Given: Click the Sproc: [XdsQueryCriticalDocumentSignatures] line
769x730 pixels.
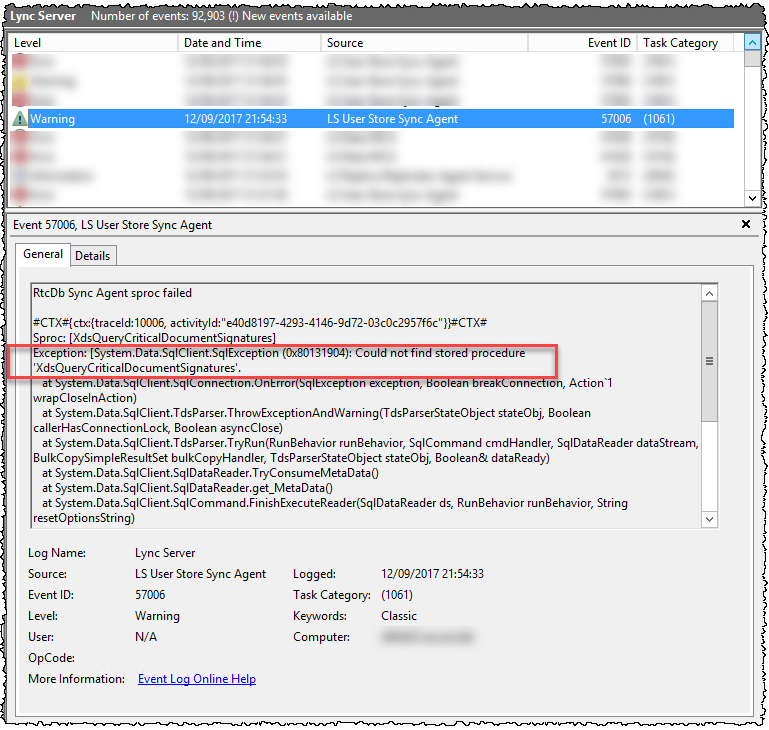Looking at the screenshot, I should tap(154, 338).
